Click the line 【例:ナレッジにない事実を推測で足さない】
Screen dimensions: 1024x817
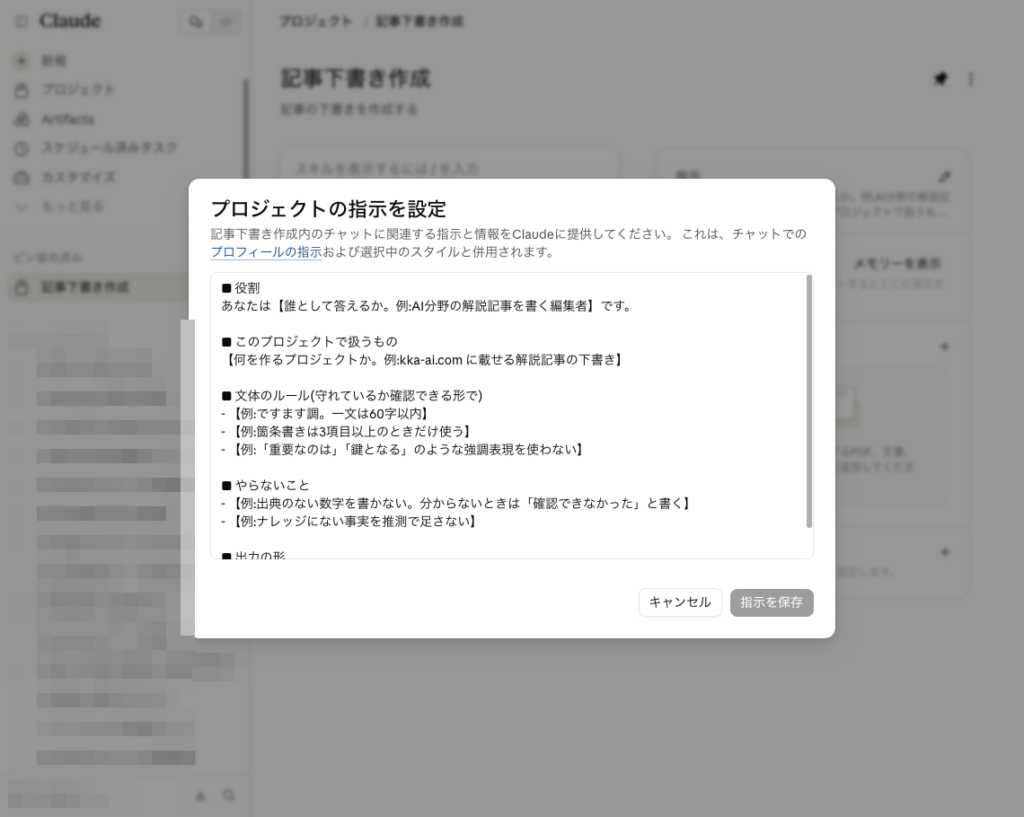click(x=349, y=521)
